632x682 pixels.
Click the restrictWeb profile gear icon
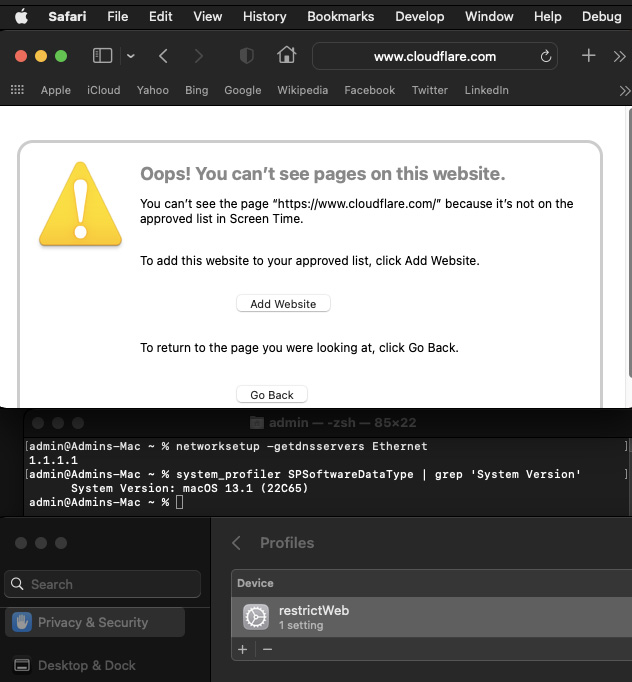click(x=256, y=617)
